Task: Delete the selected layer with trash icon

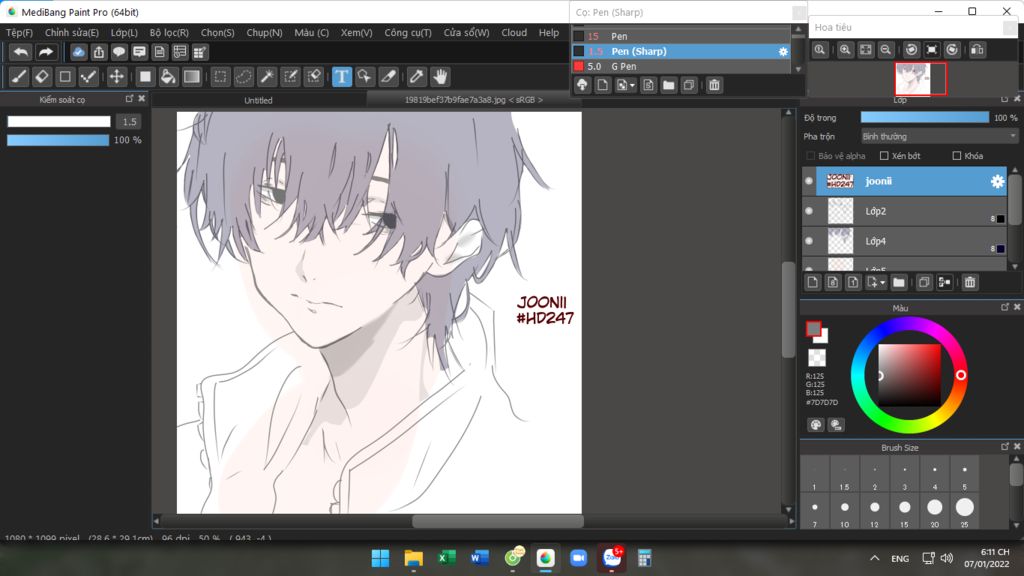Action: tap(969, 283)
